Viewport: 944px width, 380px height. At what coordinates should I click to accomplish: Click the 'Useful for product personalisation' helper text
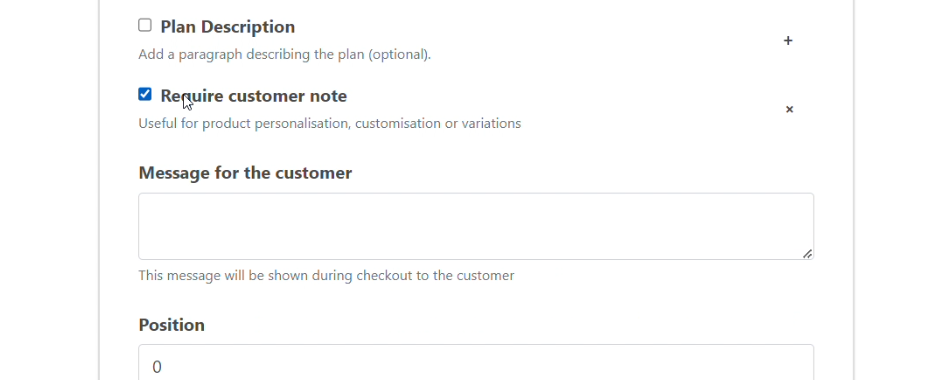pos(330,123)
